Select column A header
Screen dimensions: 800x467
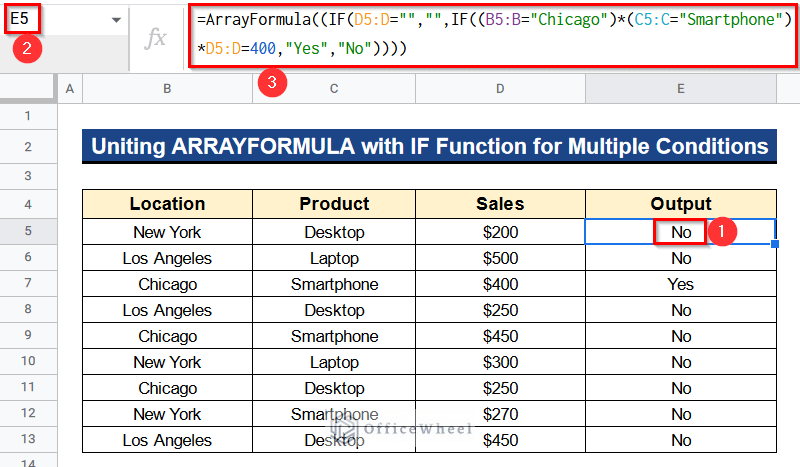click(x=70, y=89)
